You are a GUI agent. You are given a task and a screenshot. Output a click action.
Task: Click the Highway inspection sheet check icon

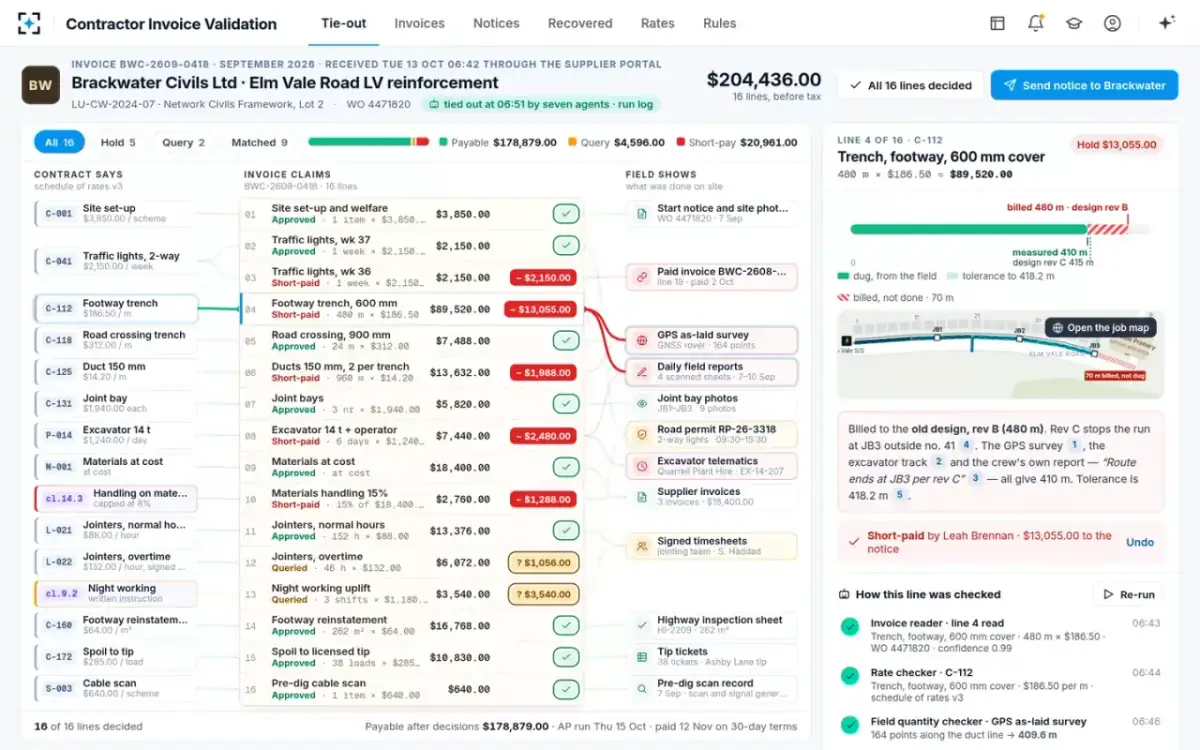642,625
